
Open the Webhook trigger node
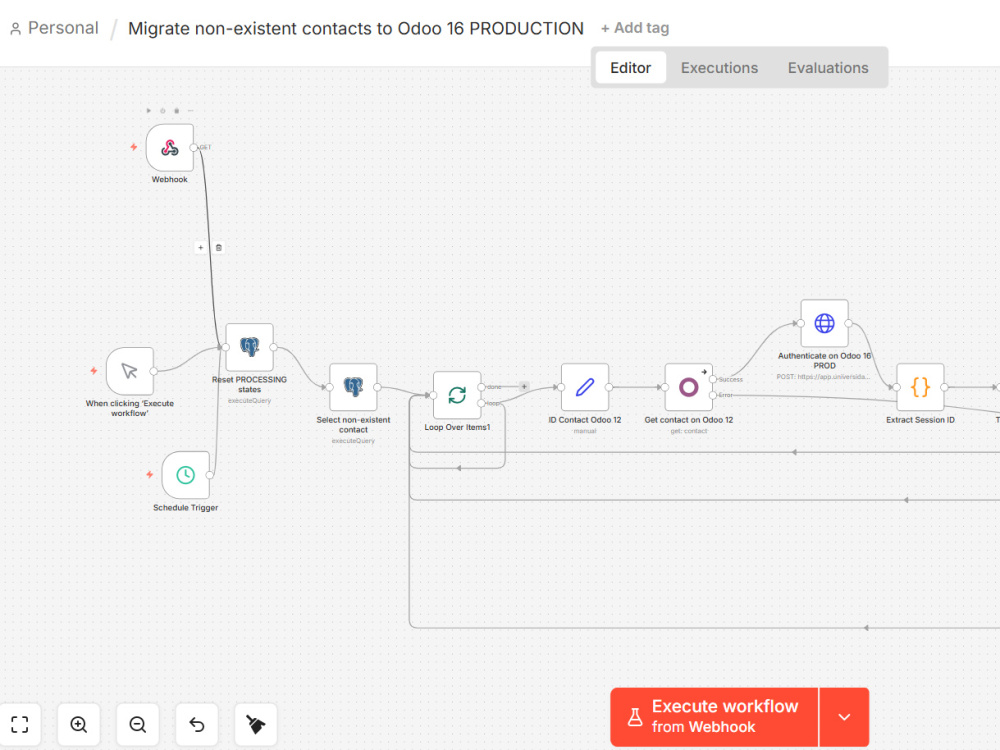click(170, 148)
